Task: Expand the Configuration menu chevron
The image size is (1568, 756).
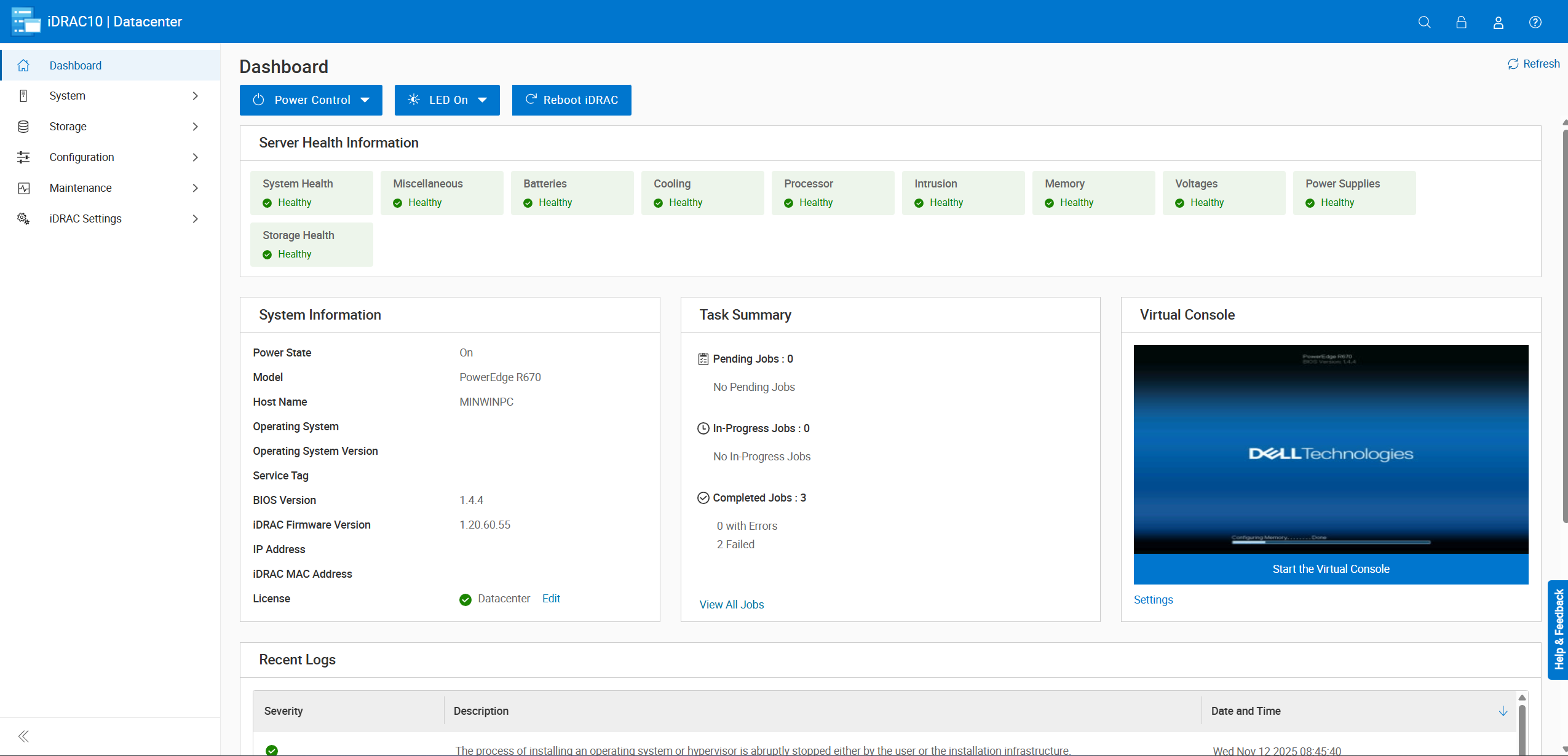Action: (x=194, y=157)
